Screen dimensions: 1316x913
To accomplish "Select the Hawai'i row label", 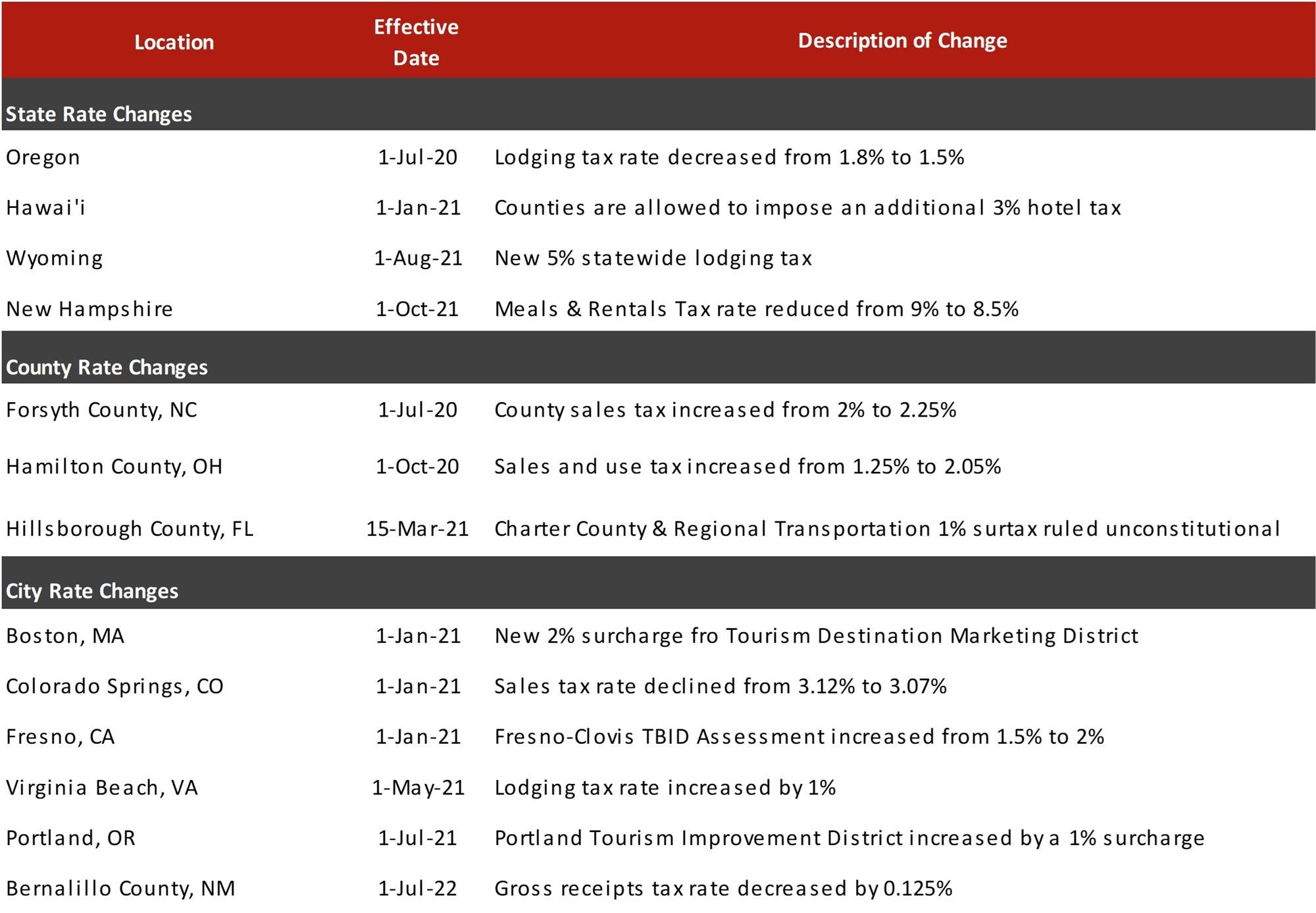I will pyautogui.click(x=45, y=207).
